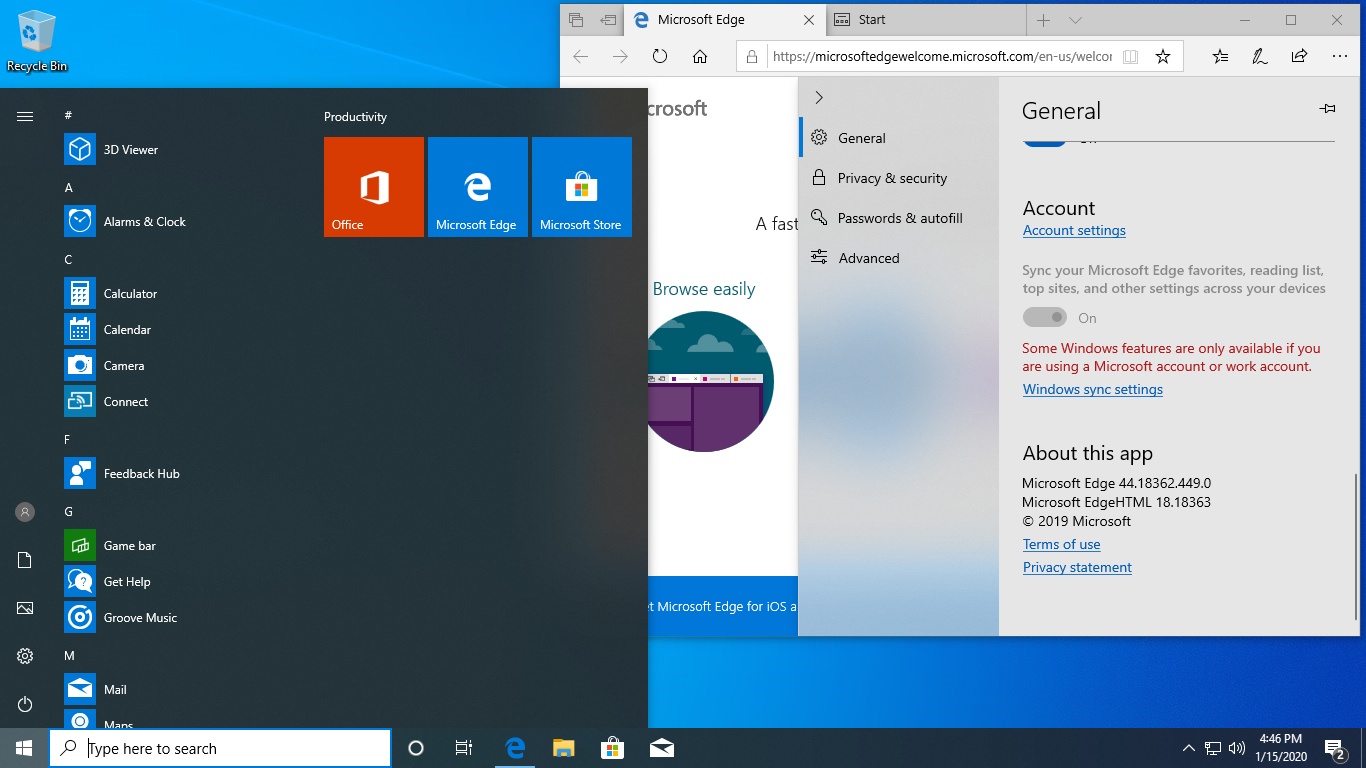Open the Mail app in Start list
The image size is (1366, 768).
(x=180, y=690)
